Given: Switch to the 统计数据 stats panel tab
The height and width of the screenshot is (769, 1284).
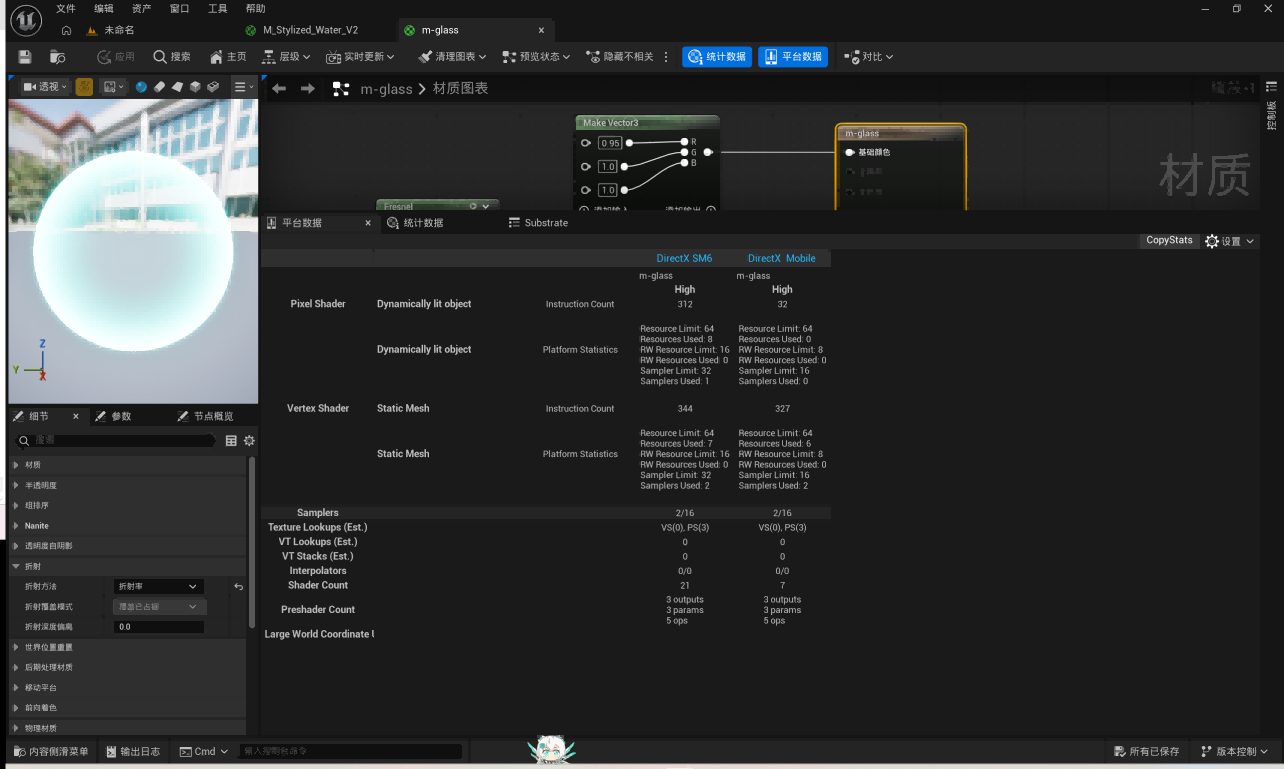Looking at the screenshot, I should pyautogui.click(x=414, y=223).
